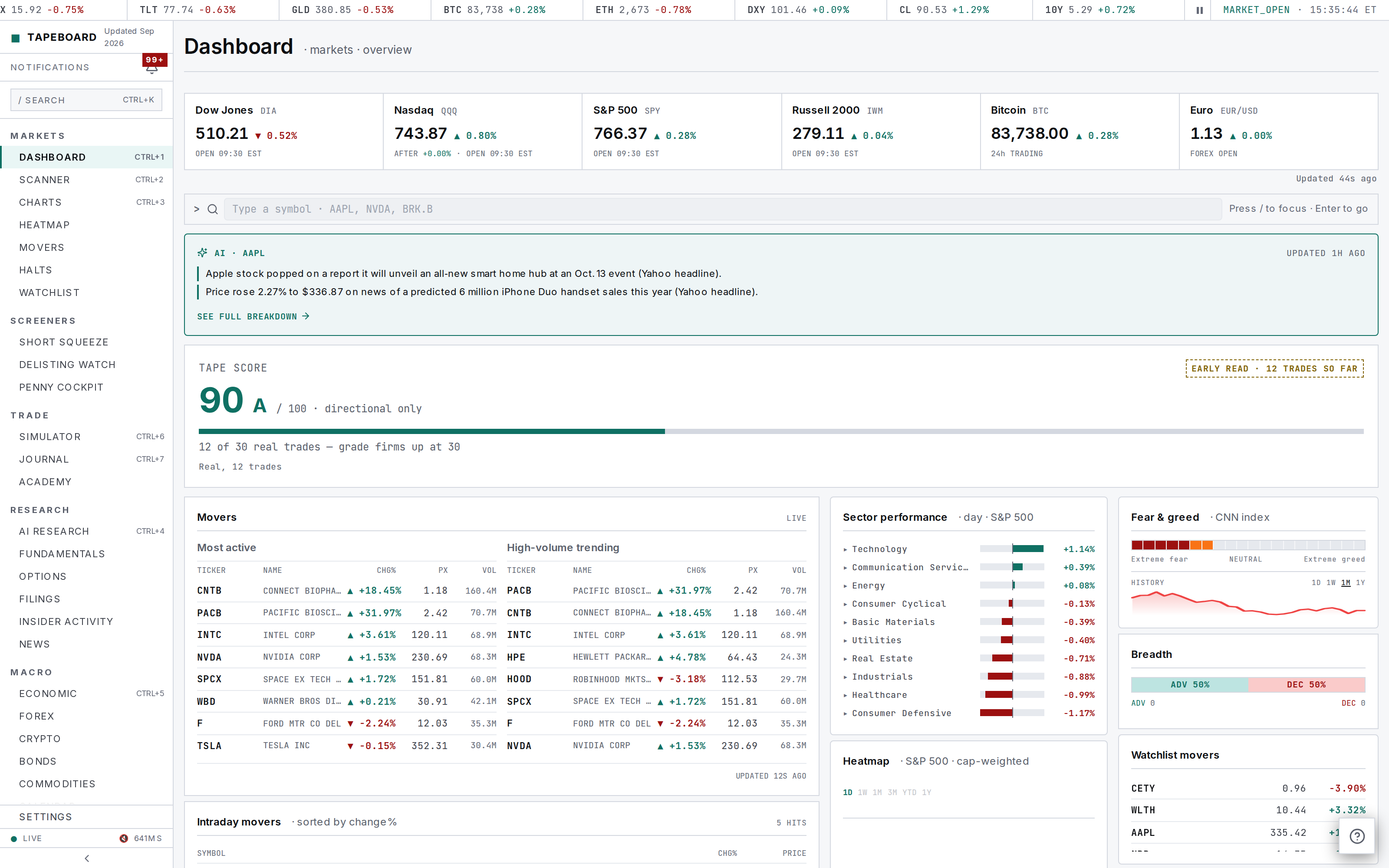Click CETY in Watchlist movers
1389x868 pixels.
[x=1143, y=788]
